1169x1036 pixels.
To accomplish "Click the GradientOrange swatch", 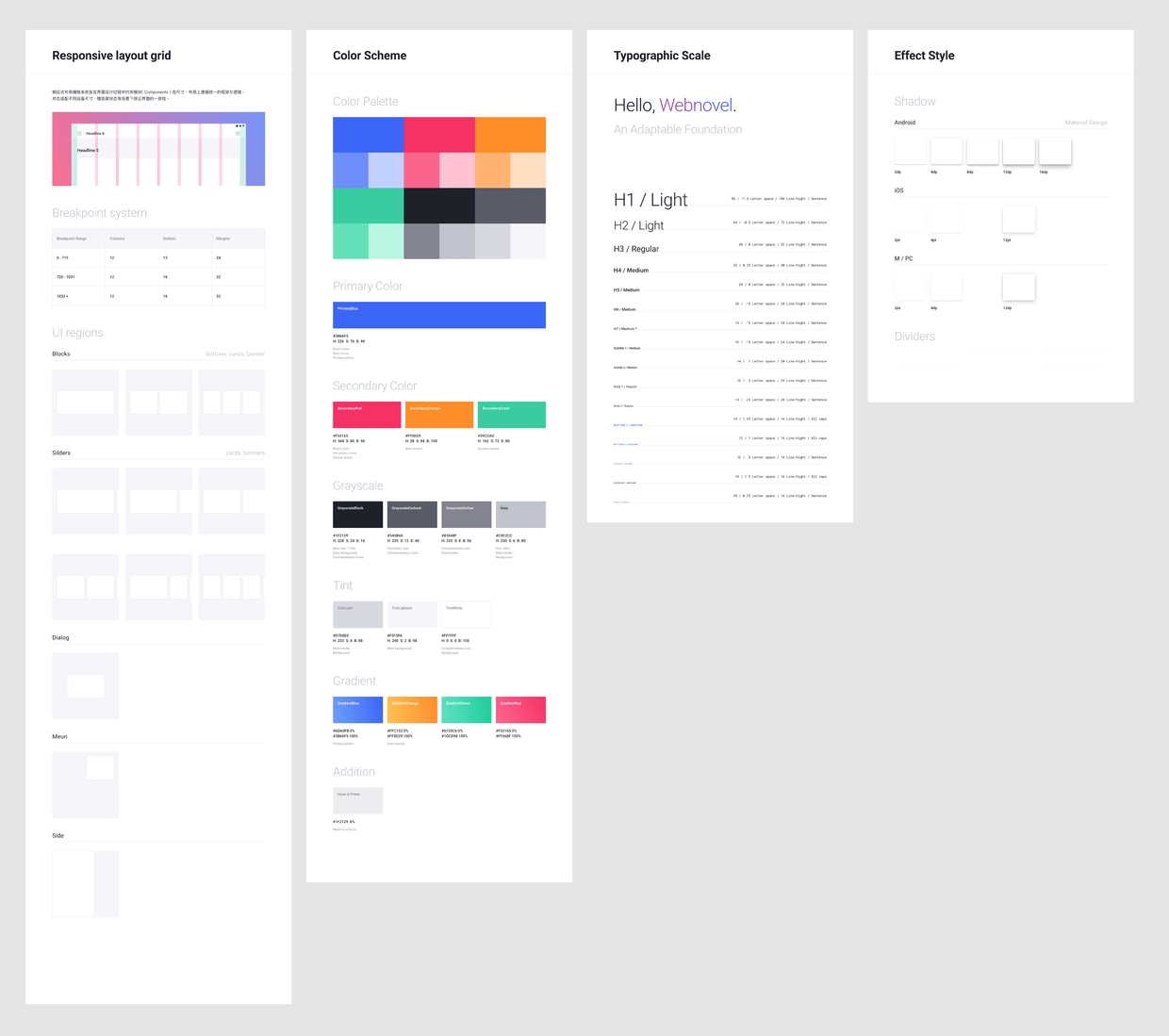I will click(x=412, y=710).
